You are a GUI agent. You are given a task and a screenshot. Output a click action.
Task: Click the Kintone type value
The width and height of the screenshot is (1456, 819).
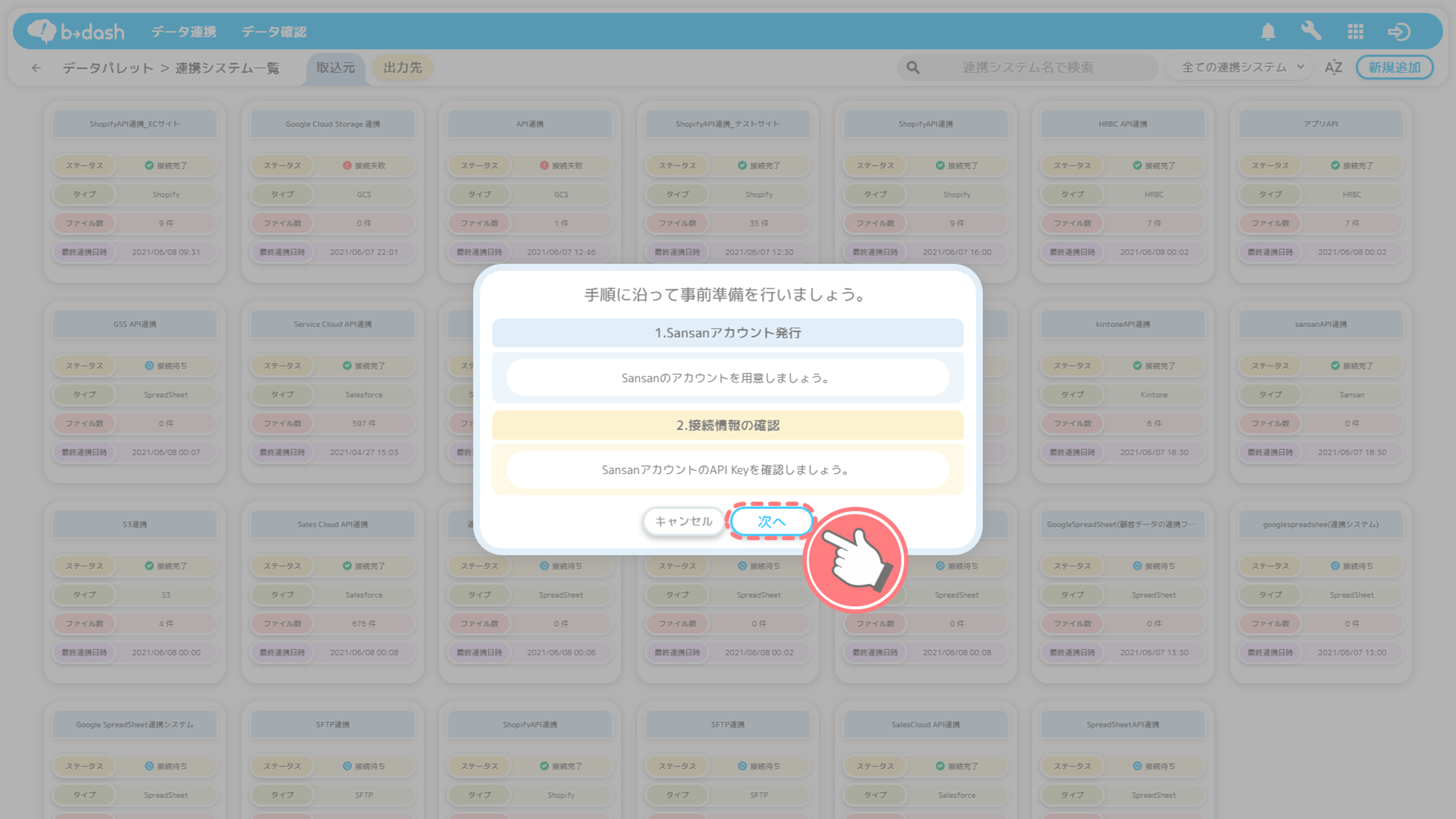pyautogui.click(x=1154, y=395)
